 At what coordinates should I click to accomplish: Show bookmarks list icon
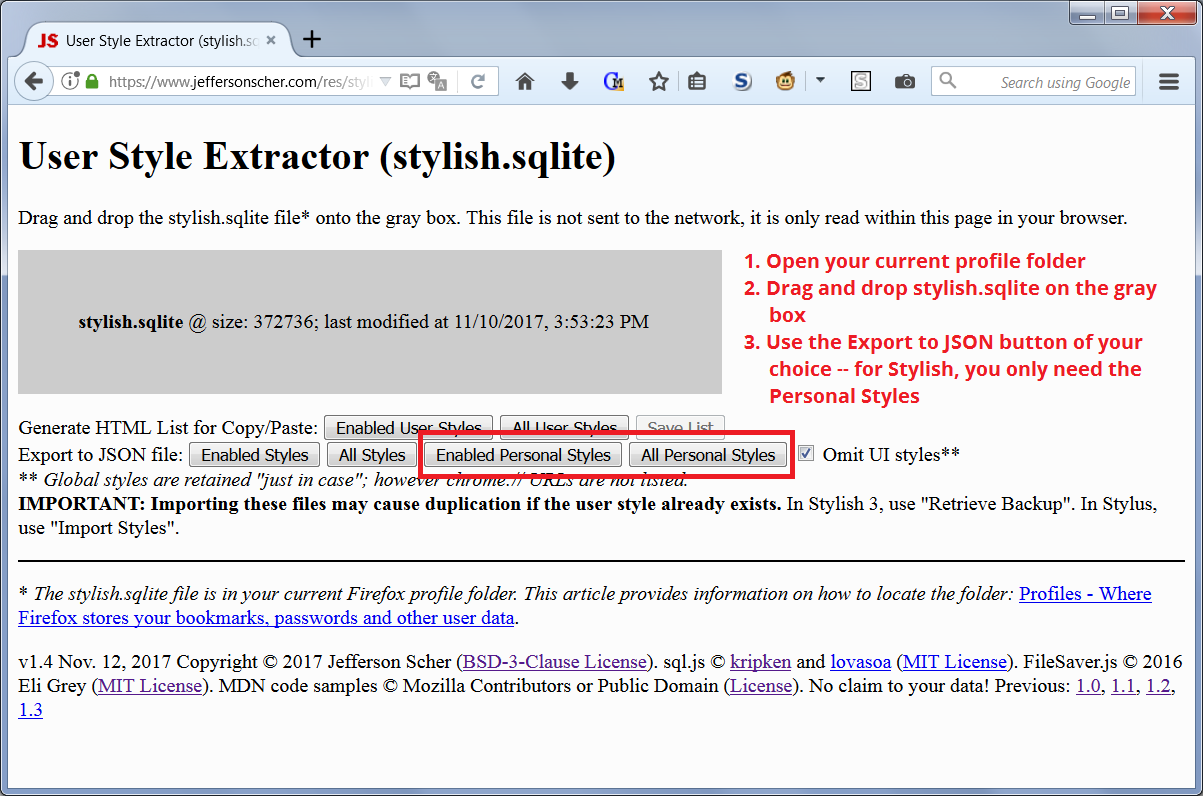coord(697,82)
